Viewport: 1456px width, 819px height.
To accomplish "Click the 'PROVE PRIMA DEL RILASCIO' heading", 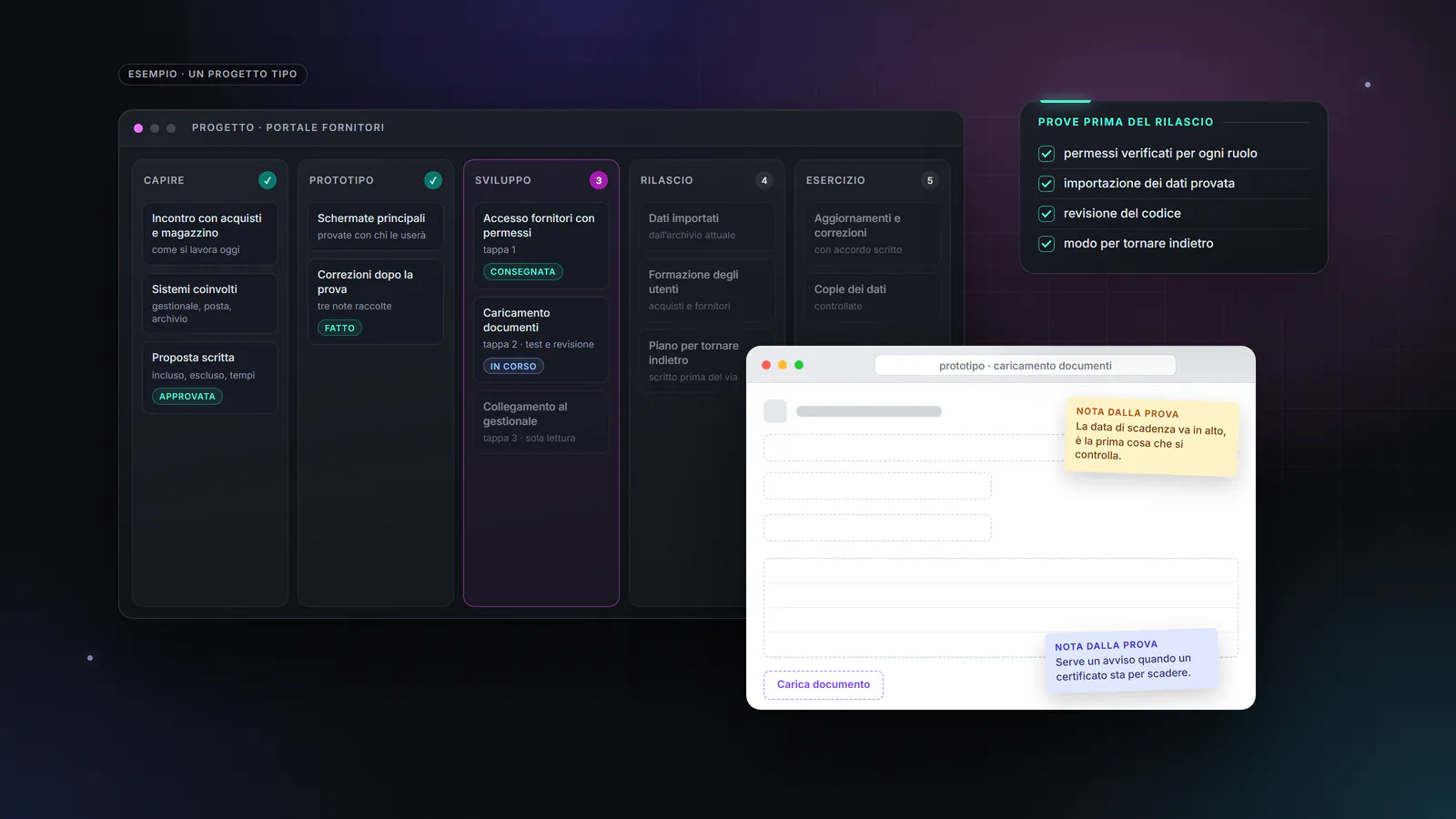I will click(1126, 122).
